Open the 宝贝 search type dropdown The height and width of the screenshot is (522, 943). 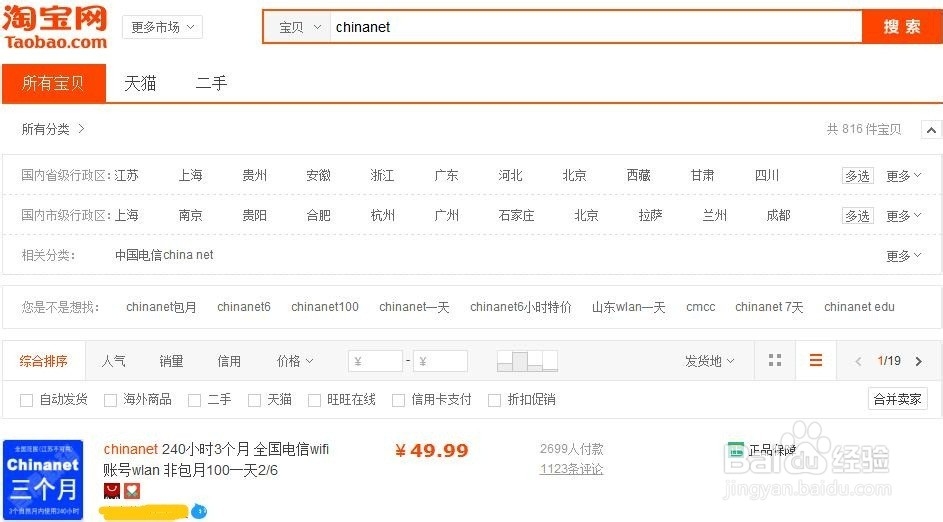point(299,27)
